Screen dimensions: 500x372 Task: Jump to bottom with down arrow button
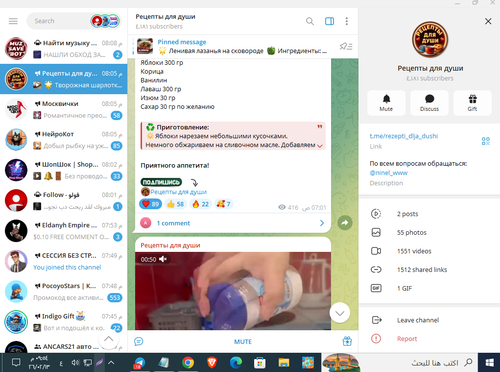pyautogui.click(x=340, y=313)
